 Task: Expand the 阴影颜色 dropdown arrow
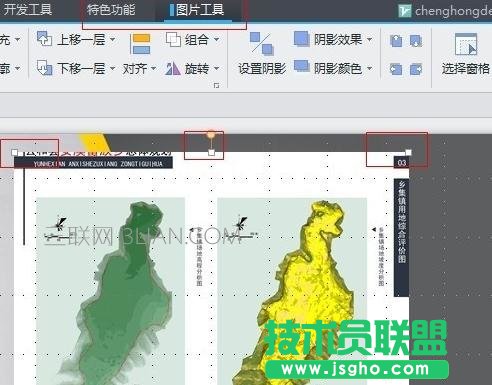(370, 68)
